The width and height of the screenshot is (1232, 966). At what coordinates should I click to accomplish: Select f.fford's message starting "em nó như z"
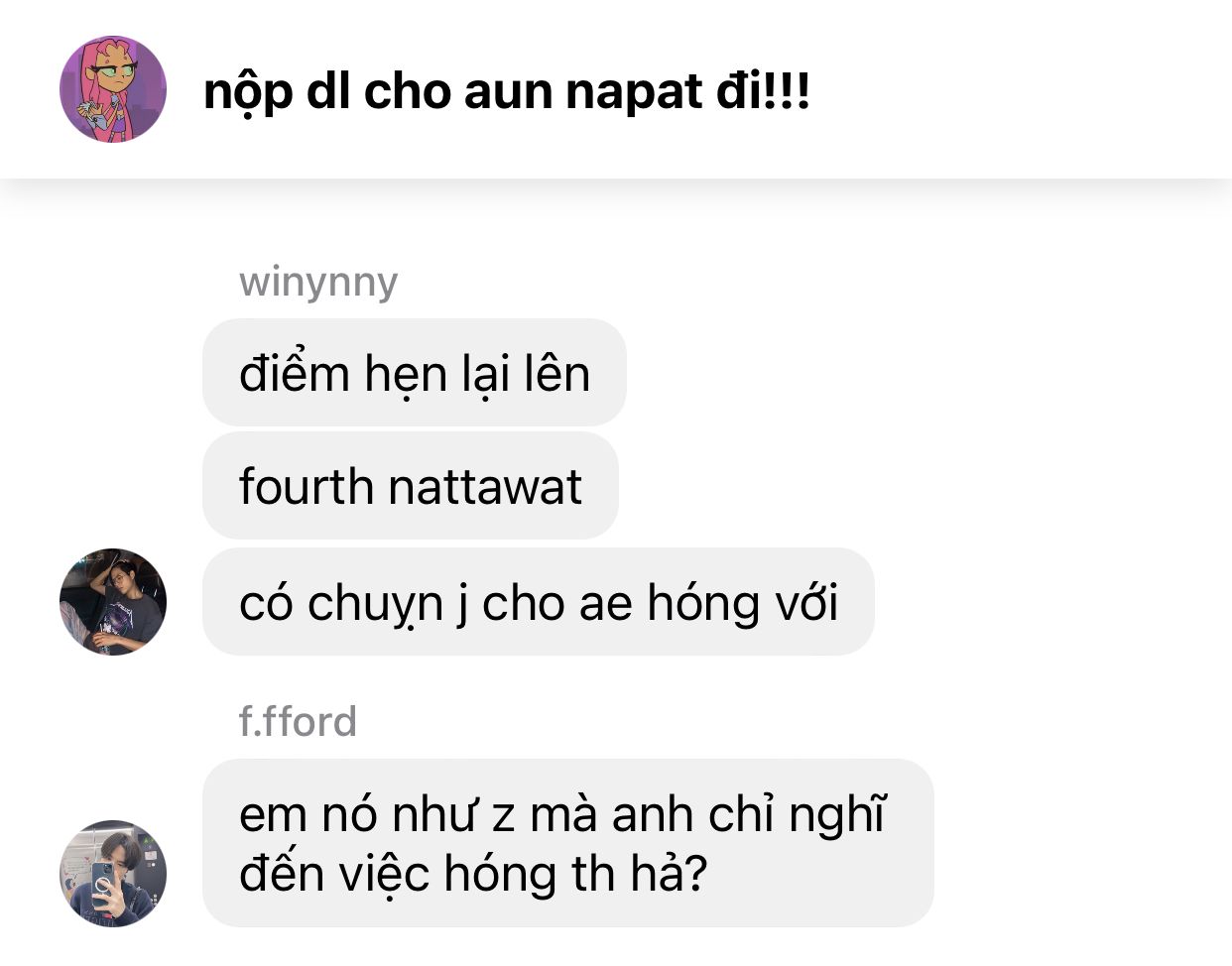coord(568,843)
